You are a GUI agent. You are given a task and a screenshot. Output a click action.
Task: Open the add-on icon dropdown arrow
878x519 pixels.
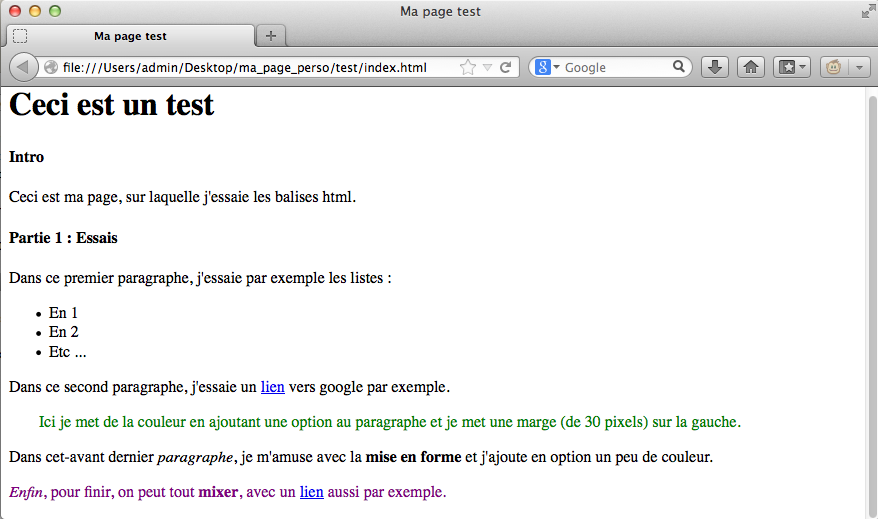(x=860, y=67)
